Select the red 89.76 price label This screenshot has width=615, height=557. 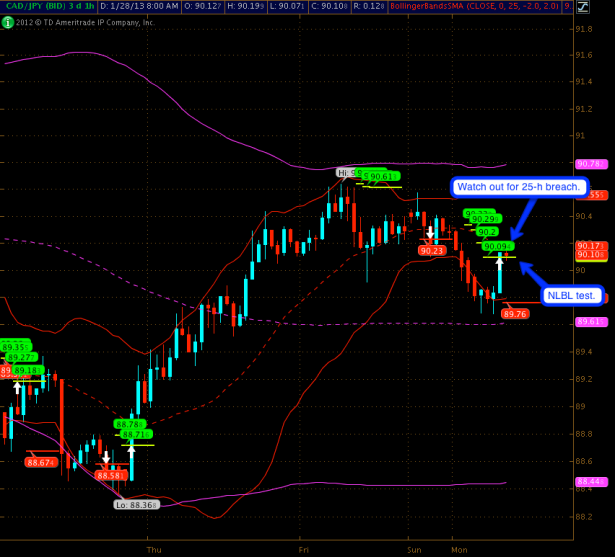515,314
